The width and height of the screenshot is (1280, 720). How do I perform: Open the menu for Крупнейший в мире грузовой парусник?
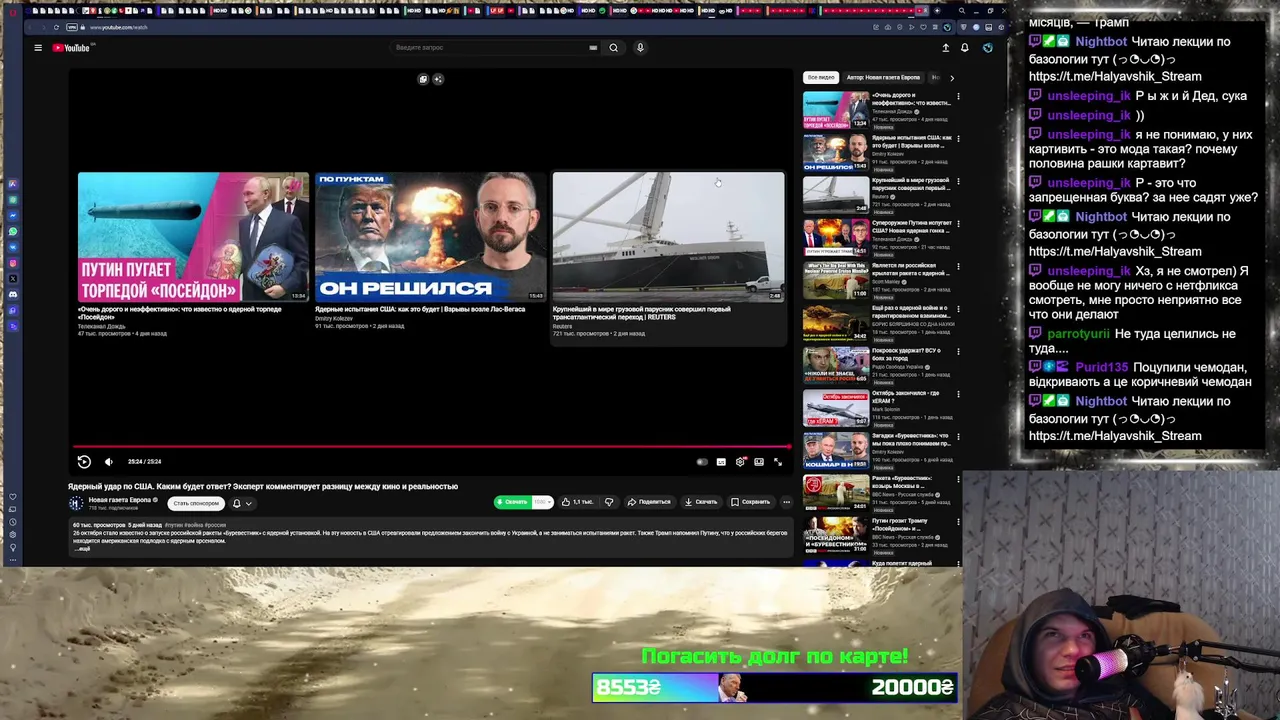click(958, 182)
